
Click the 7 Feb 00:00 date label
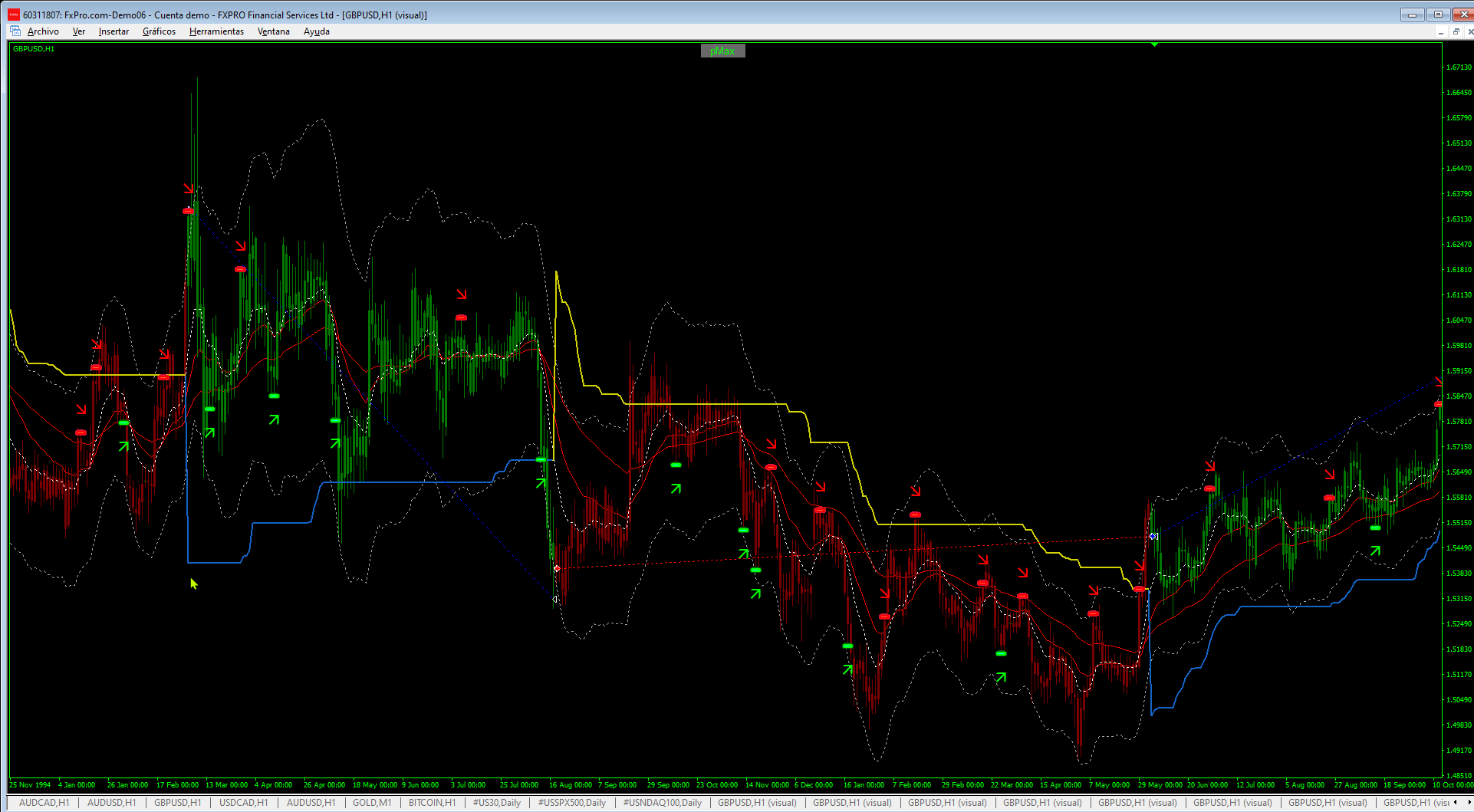pyautogui.click(x=911, y=785)
